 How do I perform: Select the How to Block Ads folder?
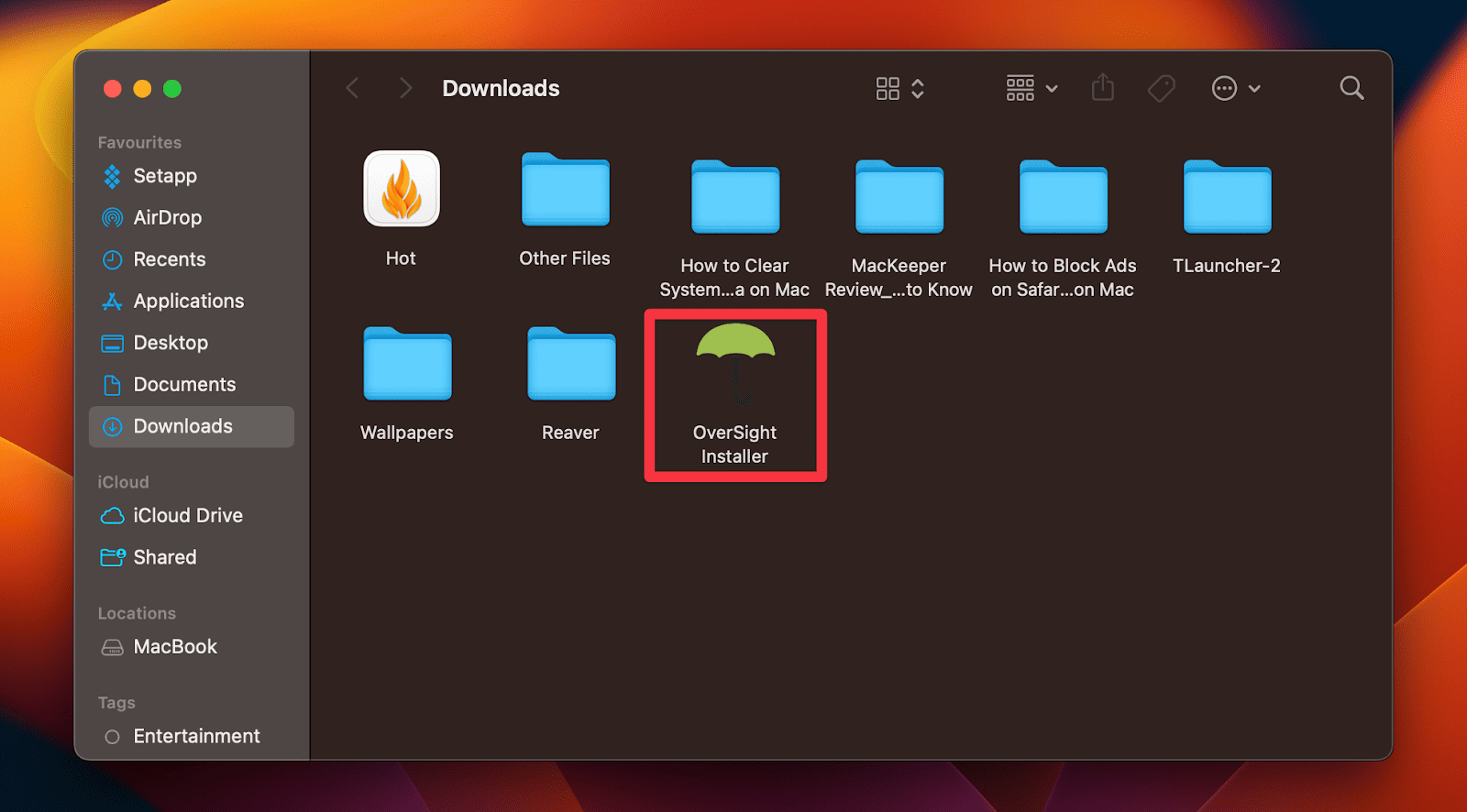point(1064,196)
